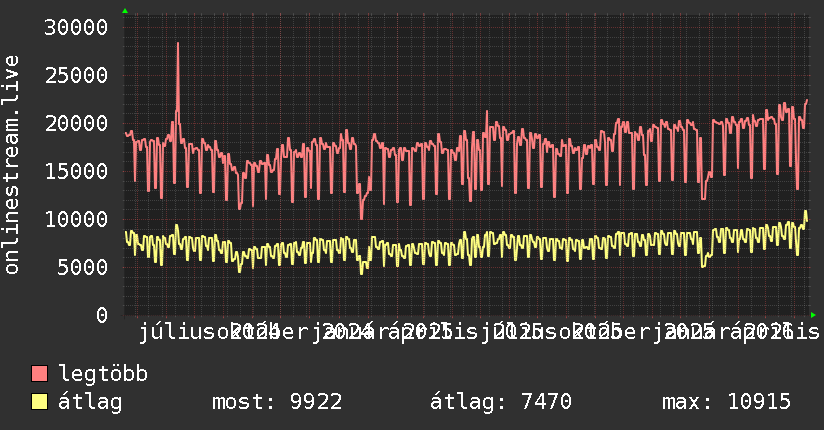824x430 pixels.
Task: Click the onlinestream.live vertical axis title
Action: coord(12,165)
